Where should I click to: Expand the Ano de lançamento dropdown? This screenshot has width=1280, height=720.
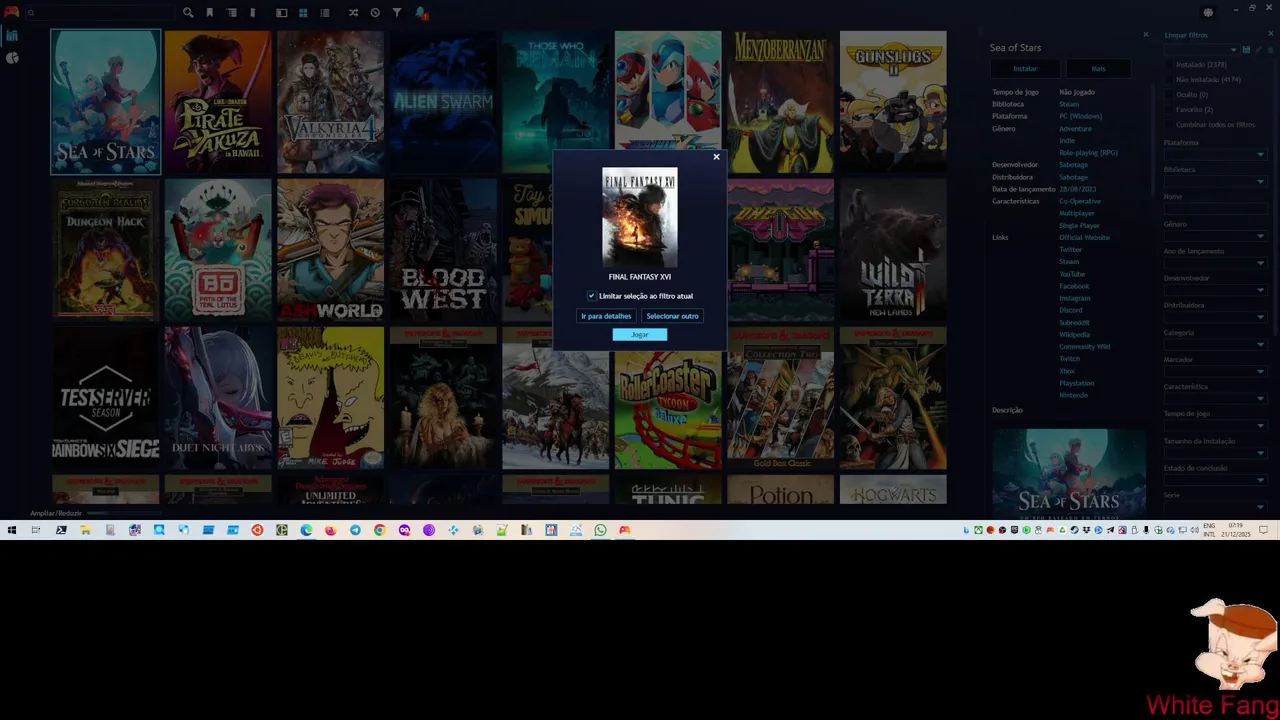coord(1260,263)
